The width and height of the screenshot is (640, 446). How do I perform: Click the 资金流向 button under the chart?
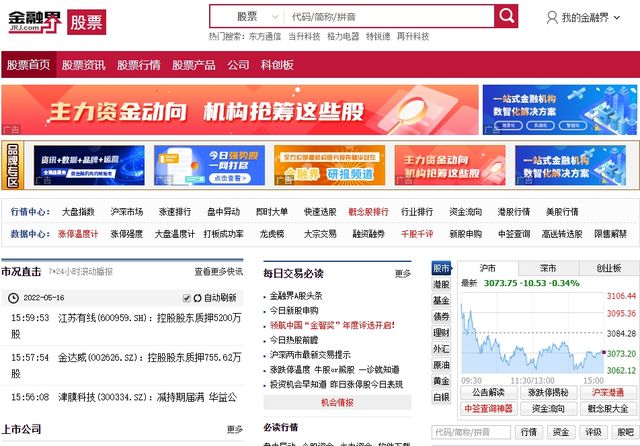(x=548, y=408)
